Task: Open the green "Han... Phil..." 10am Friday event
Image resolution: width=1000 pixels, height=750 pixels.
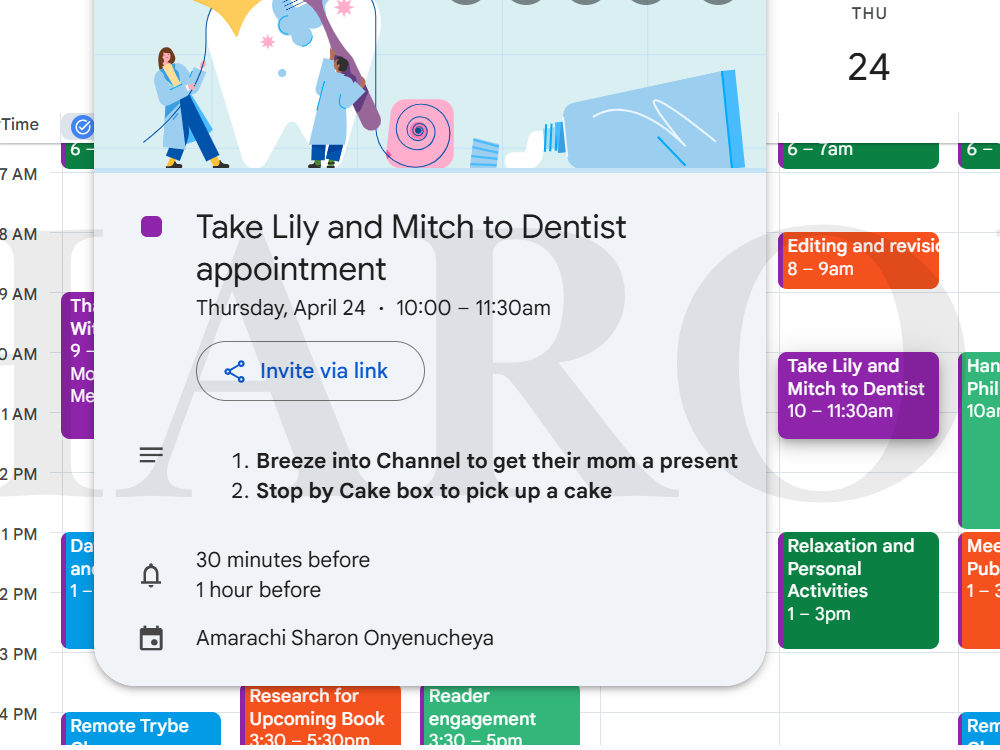Action: [979, 440]
